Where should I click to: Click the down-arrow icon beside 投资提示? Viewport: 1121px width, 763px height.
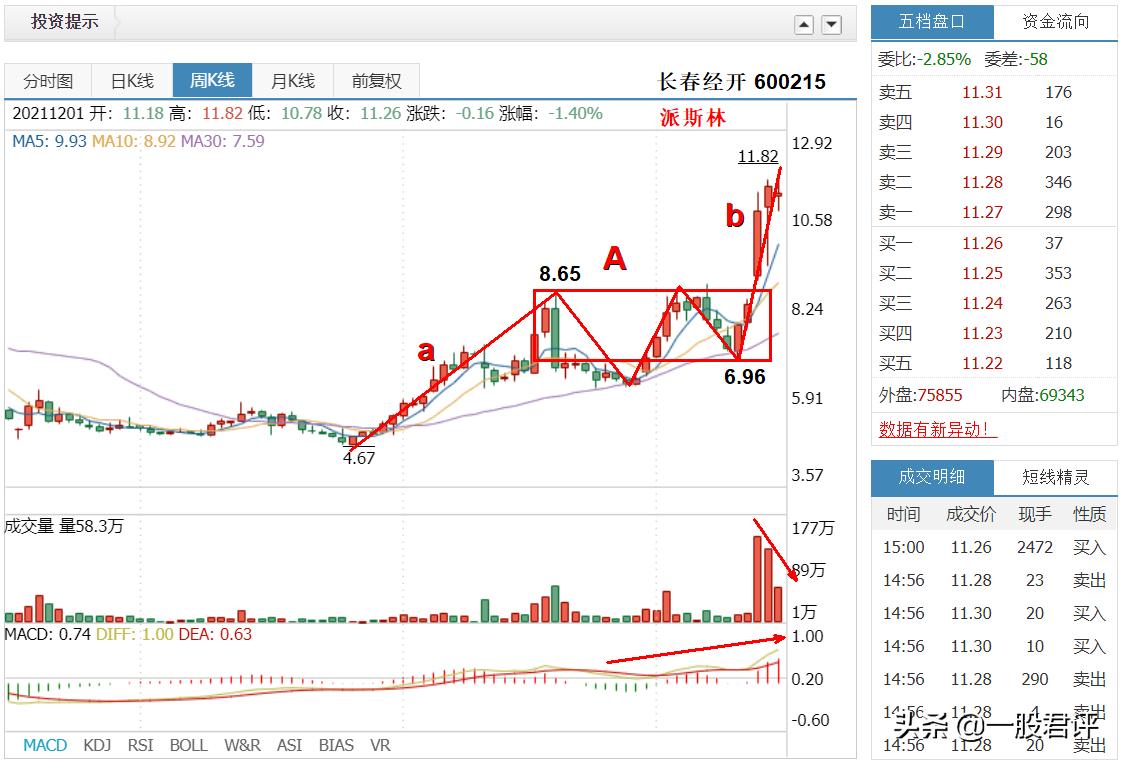point(830,23)
